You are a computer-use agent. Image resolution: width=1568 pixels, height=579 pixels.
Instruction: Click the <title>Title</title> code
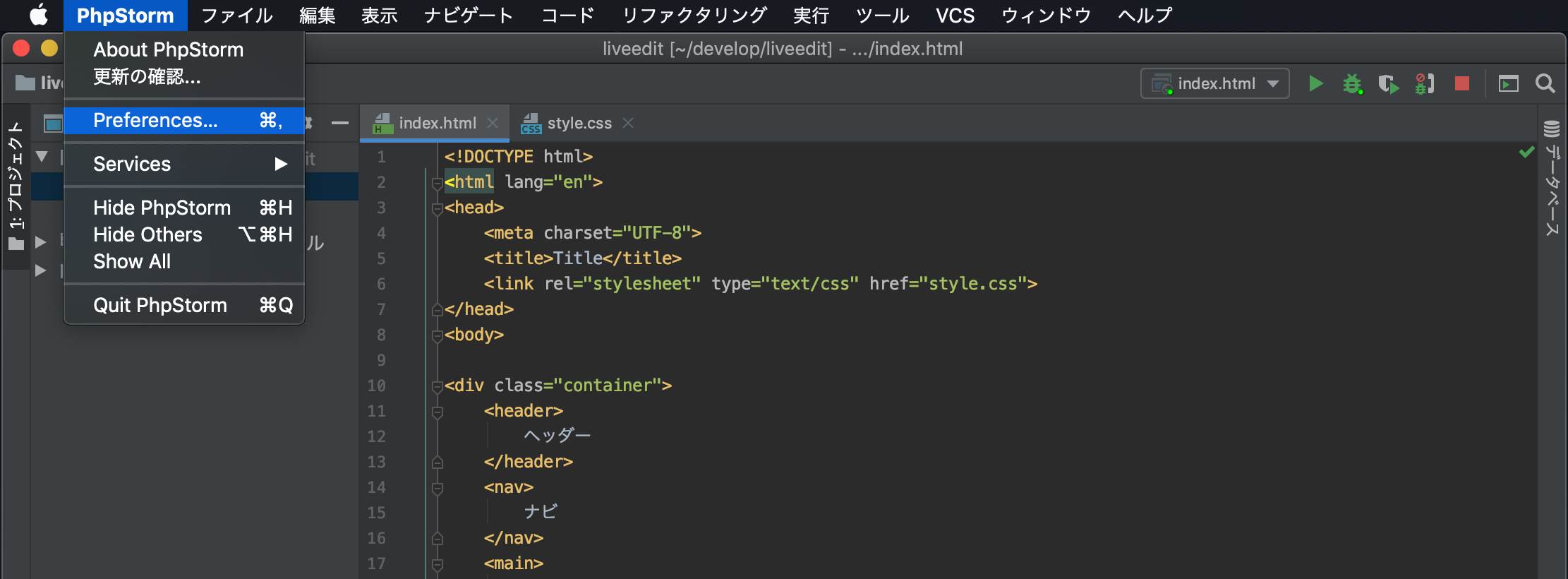click(x=582, y=258)
